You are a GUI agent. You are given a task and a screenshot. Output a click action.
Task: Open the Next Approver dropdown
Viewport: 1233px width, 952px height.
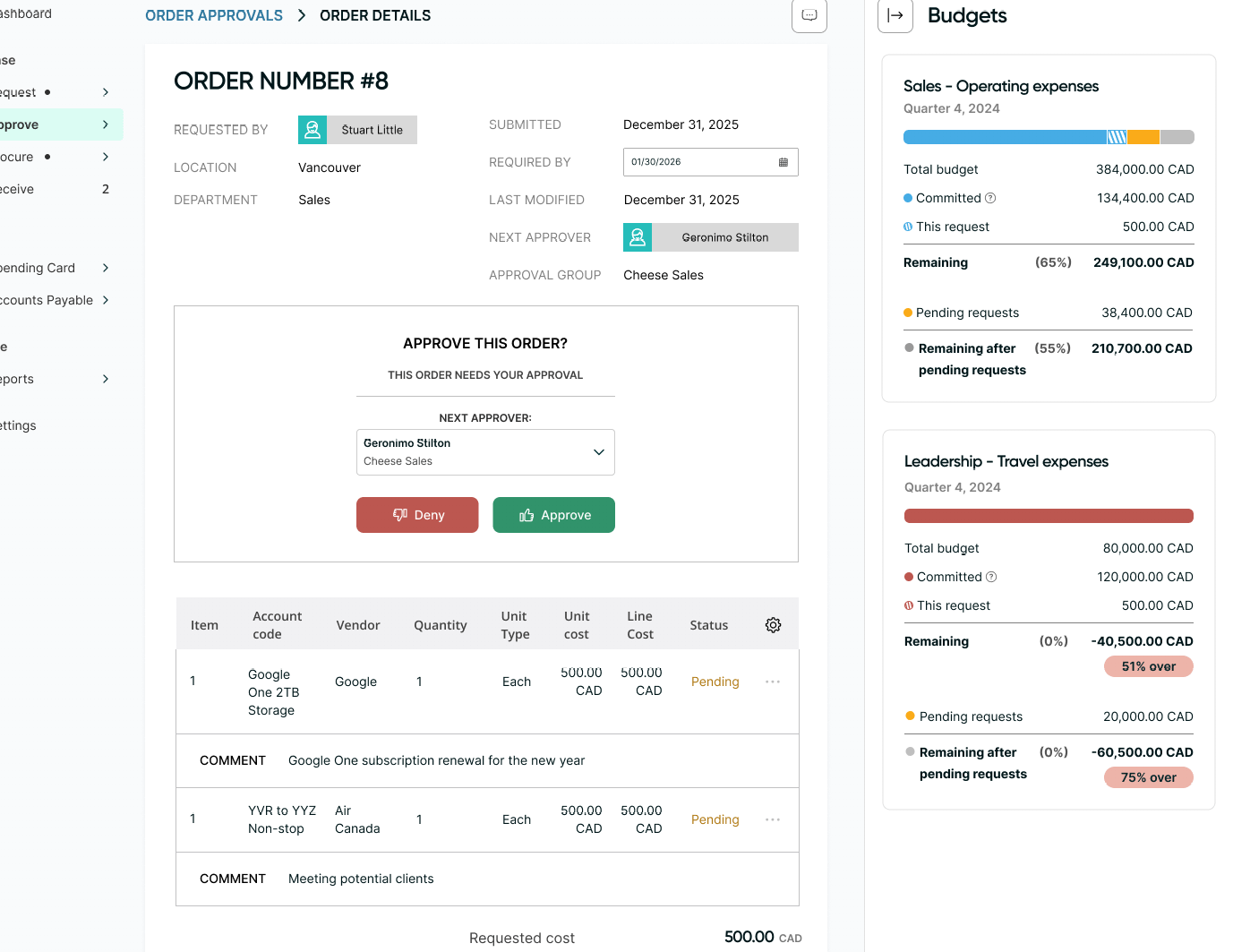(485, 452)
